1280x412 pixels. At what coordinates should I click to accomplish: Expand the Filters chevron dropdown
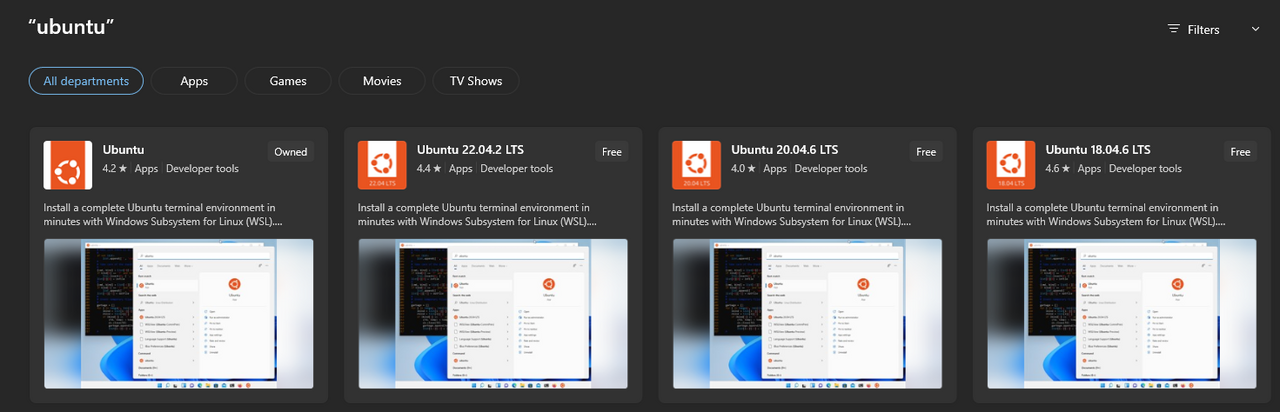(1255, 29)
